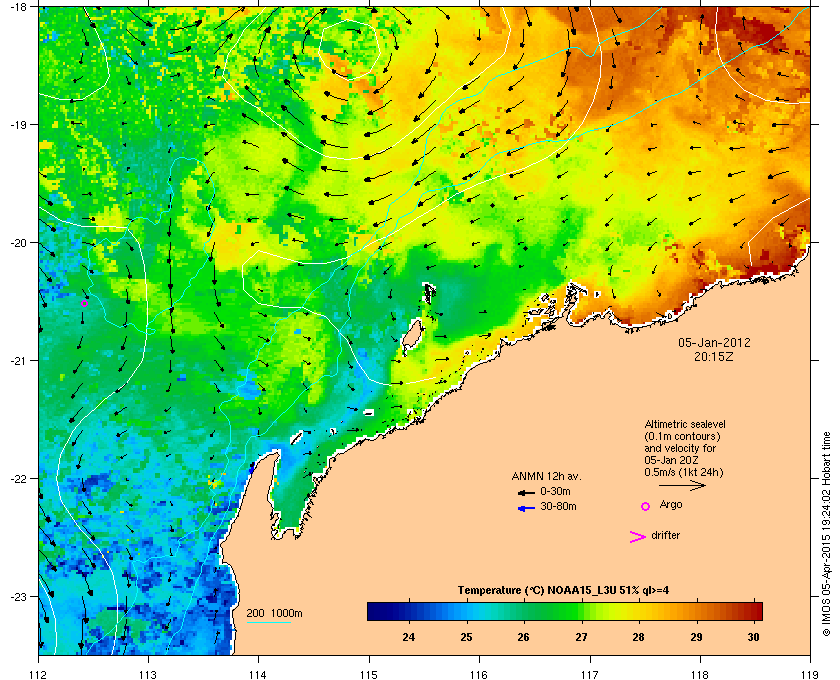The height and width of the screenshot is (680, 840).
Task: Click the '-23' latitude axis label
Action: click(18, 596)
